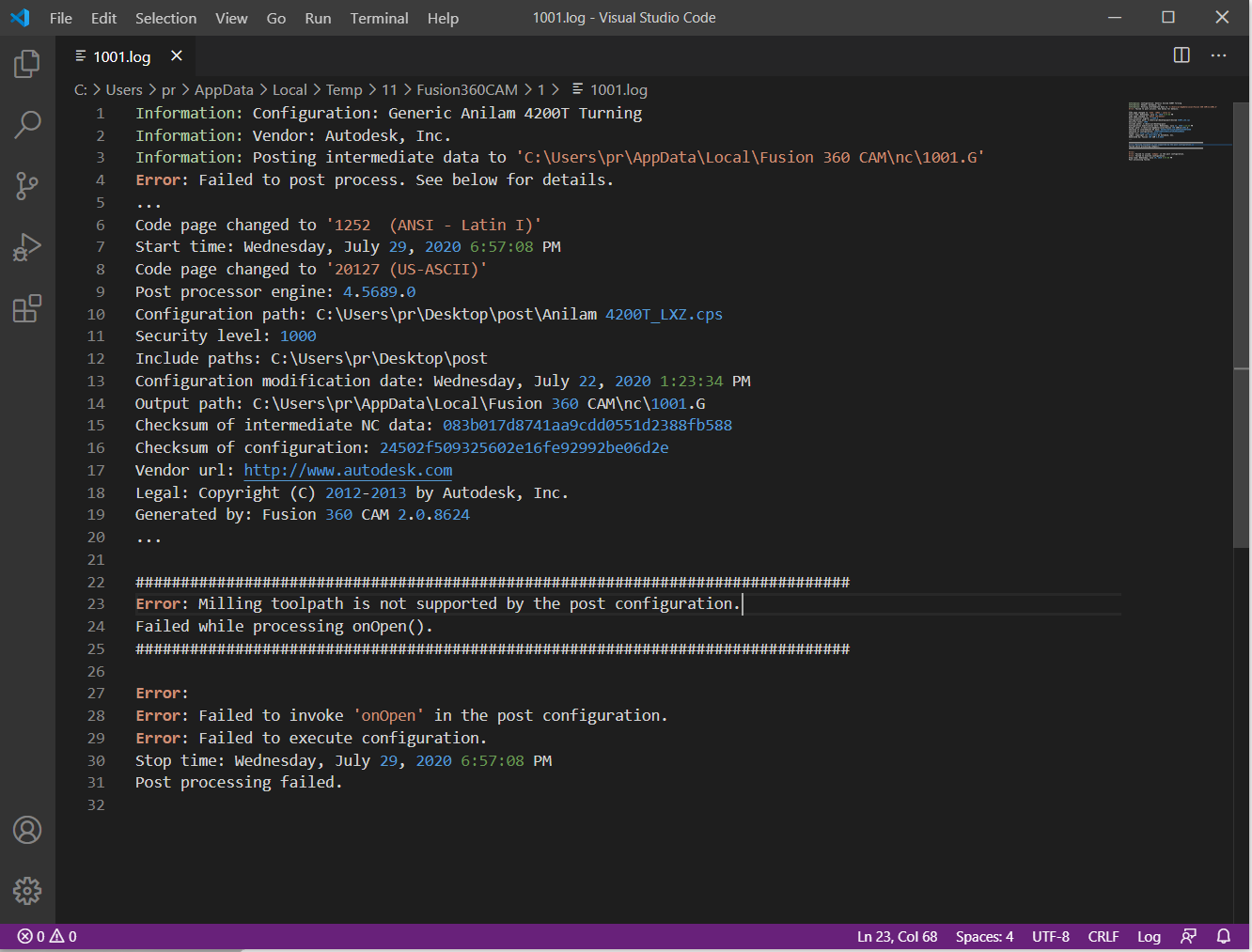The height and width of the screenshot is (952, 1252).
Task: Click the Accounts icon
Action: (27, 830)
